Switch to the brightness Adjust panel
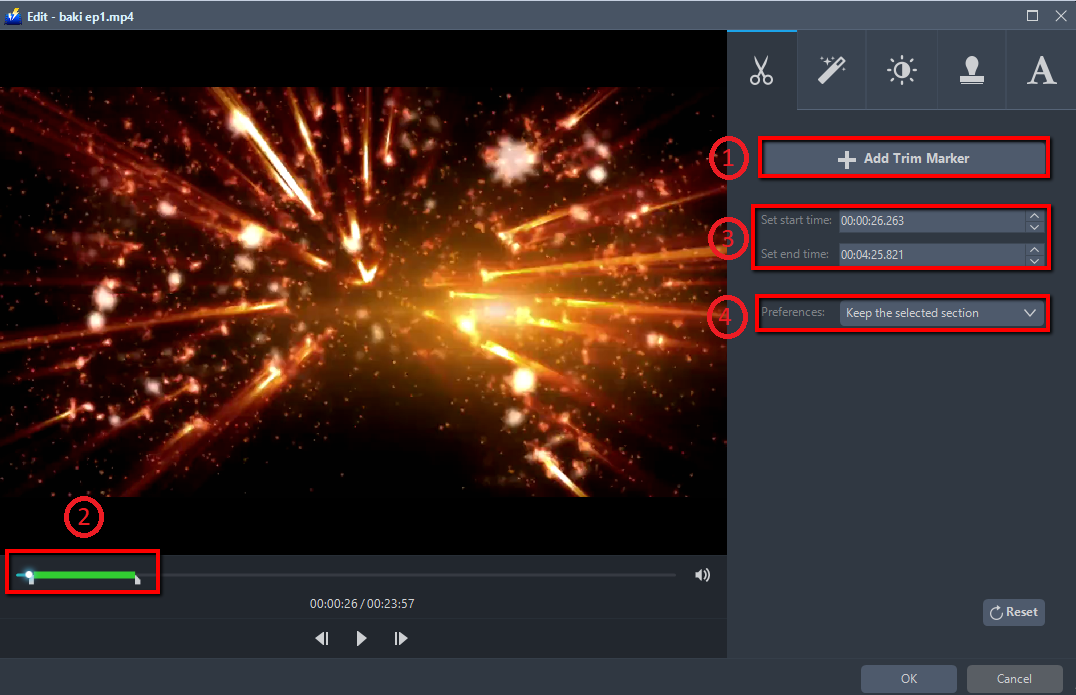 coord(901,69)
